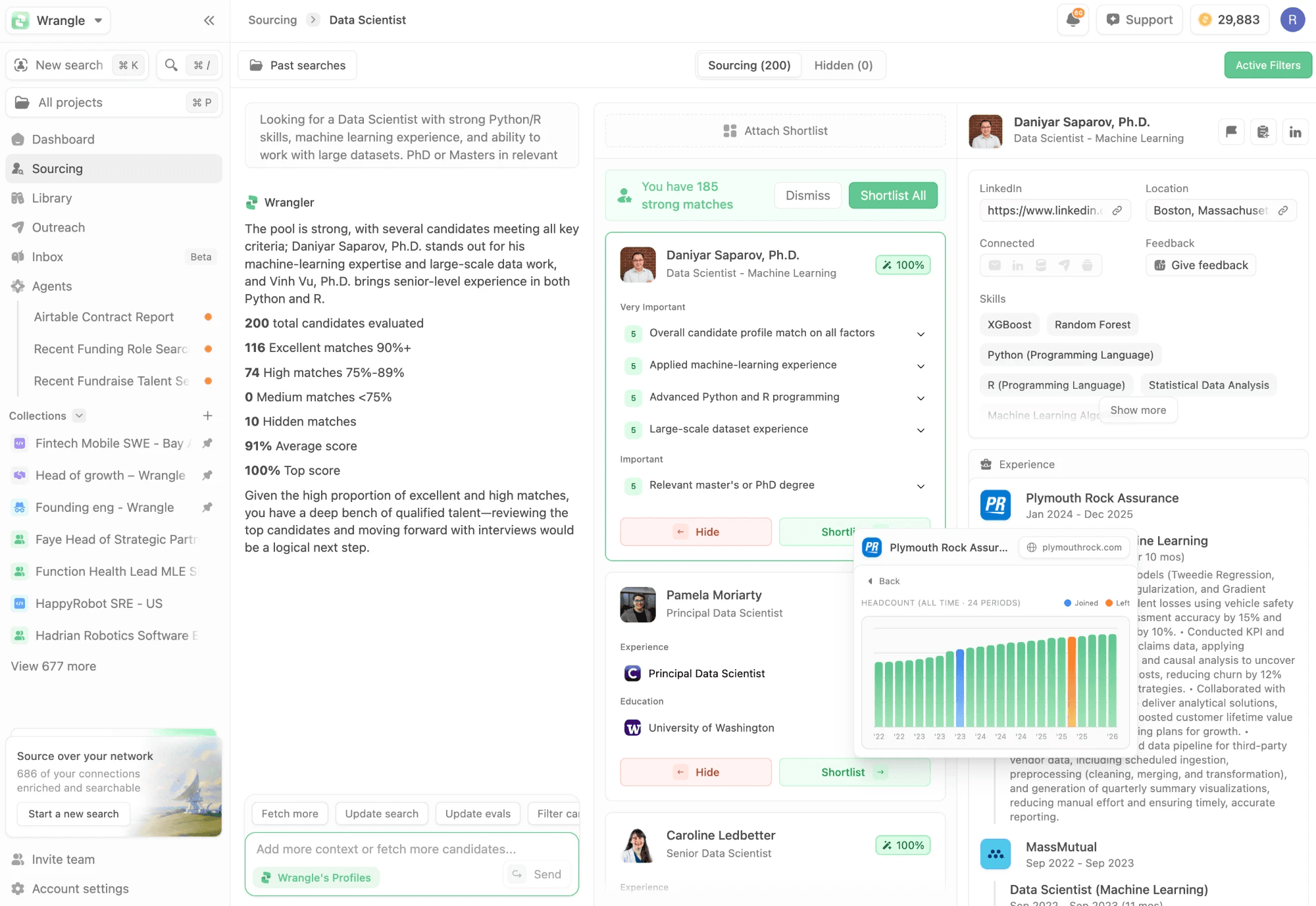The height and width of the screenshot is (906, 1316).
Task: Open Caroline Ledbetter's profile photo
Action: [638, 845]
